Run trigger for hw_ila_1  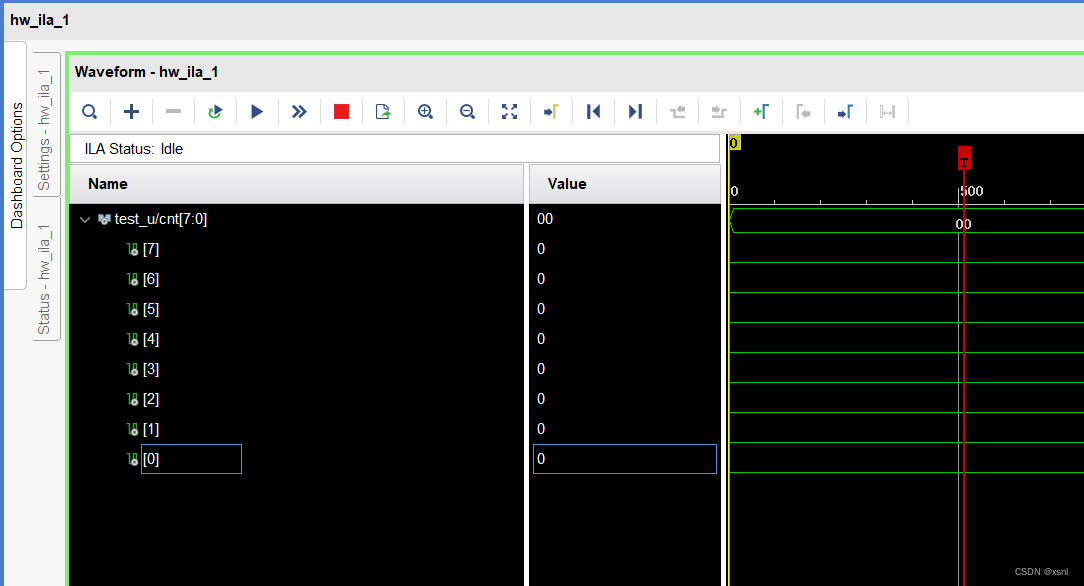pos(256,111)
